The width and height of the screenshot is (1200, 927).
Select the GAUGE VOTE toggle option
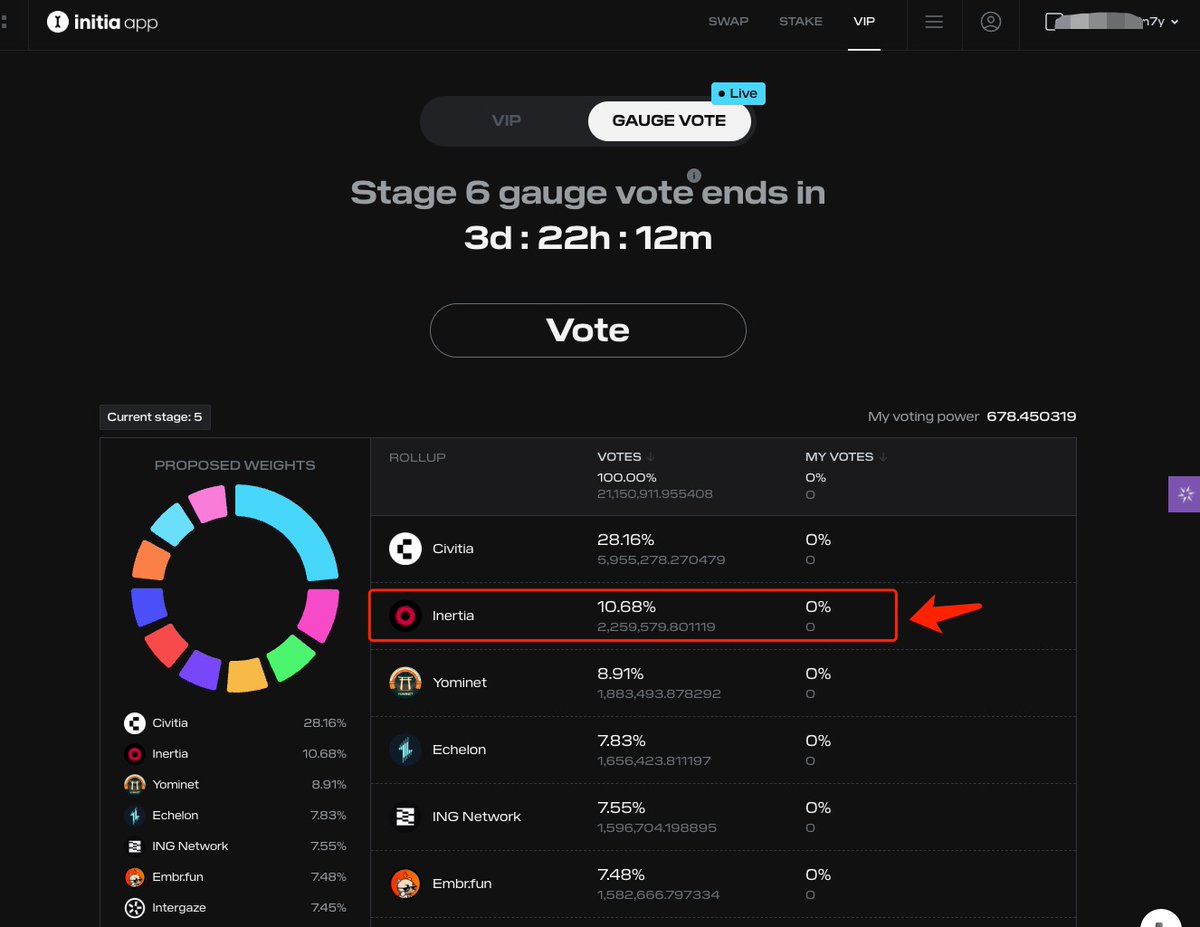(669, 121)
